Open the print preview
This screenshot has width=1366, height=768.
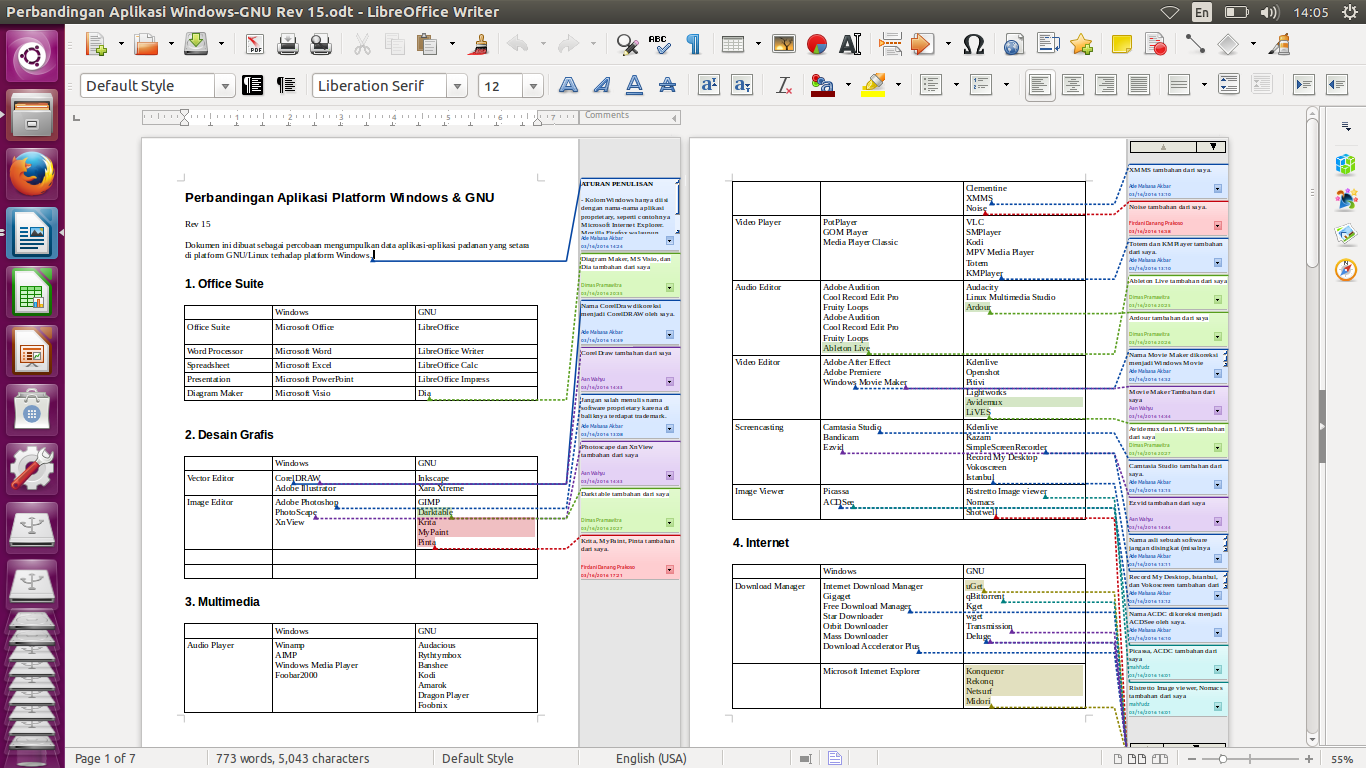coord(320,44)
